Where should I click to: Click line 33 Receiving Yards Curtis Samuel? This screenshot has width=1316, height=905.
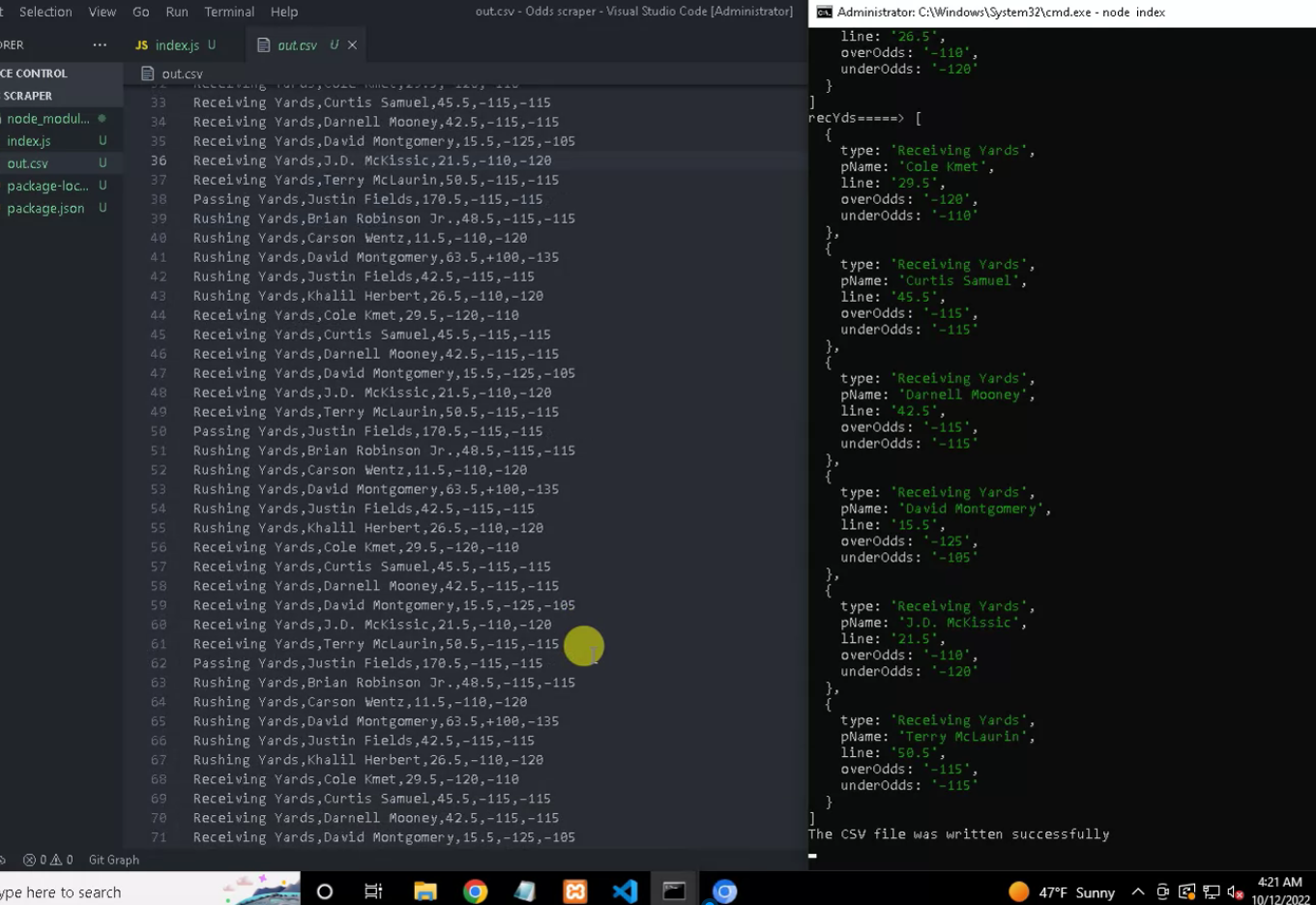click(371, 102)
